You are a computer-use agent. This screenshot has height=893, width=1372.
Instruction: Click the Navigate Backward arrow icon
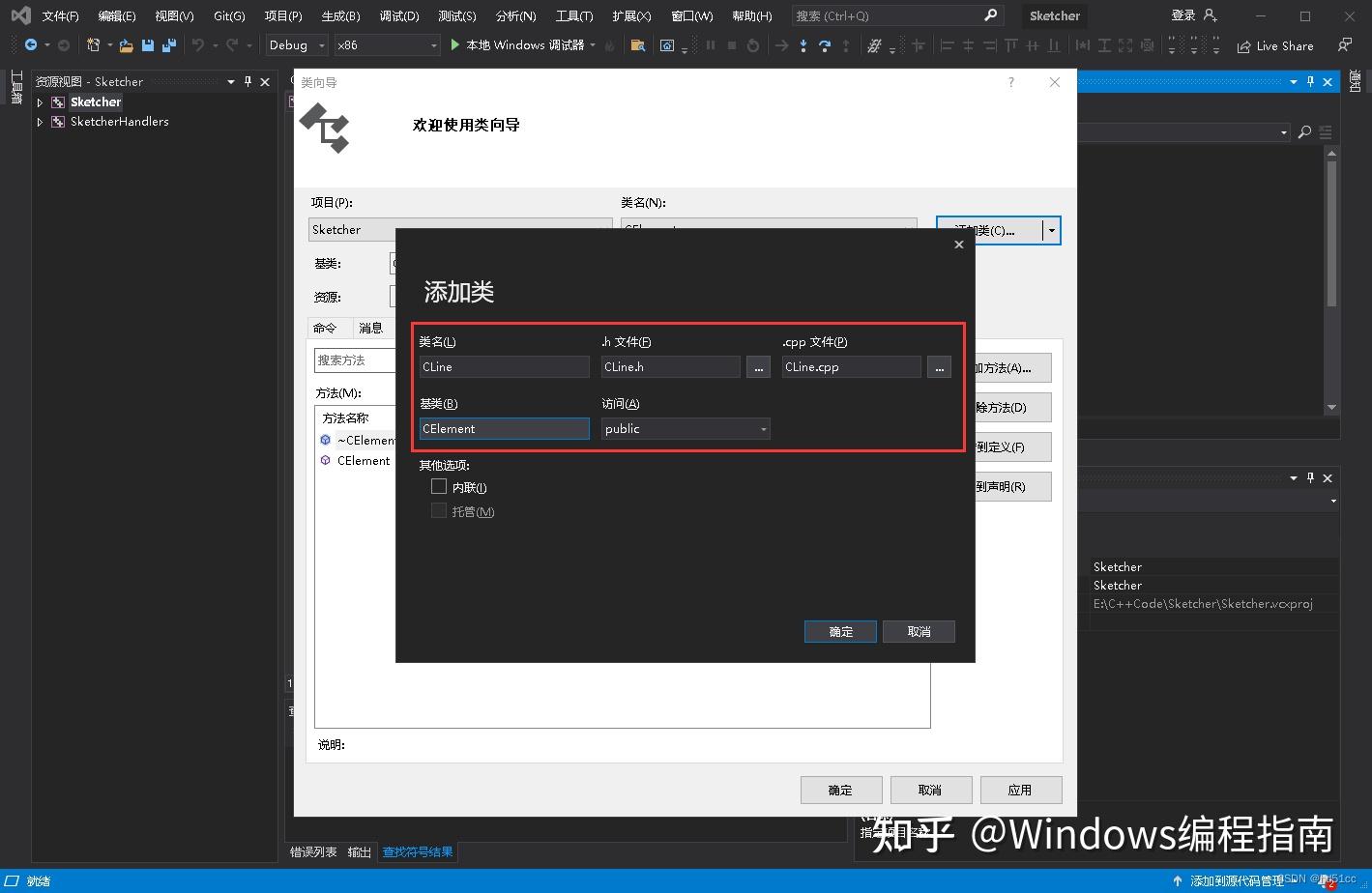[33, 44]
